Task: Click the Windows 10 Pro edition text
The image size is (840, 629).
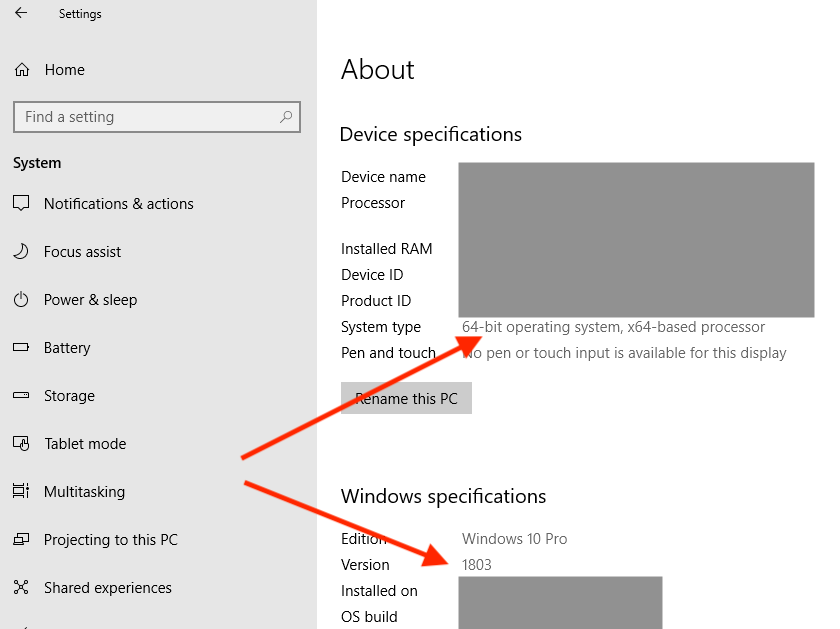Action: click(514, 538)
